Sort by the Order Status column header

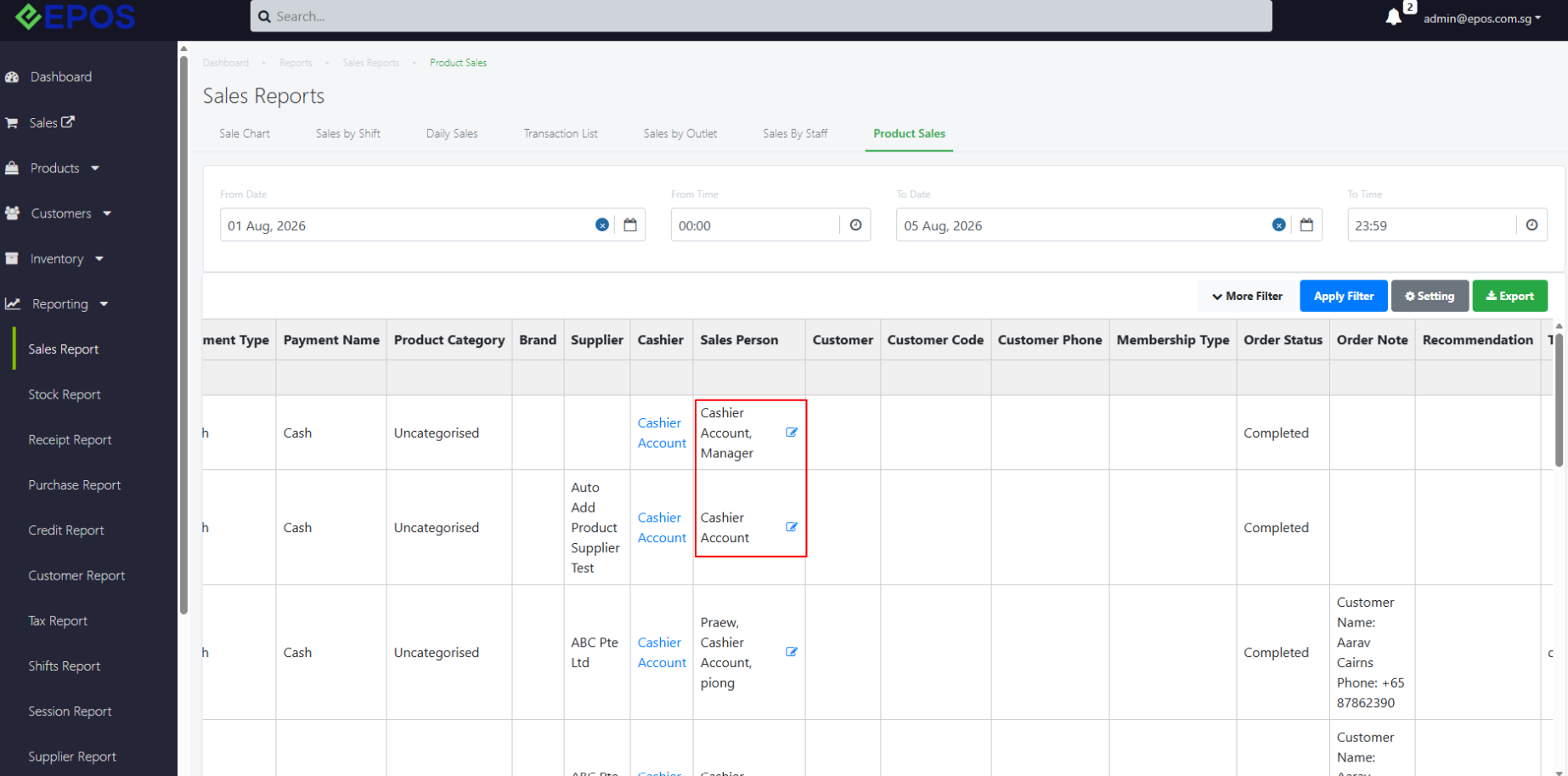(1283, 340)
